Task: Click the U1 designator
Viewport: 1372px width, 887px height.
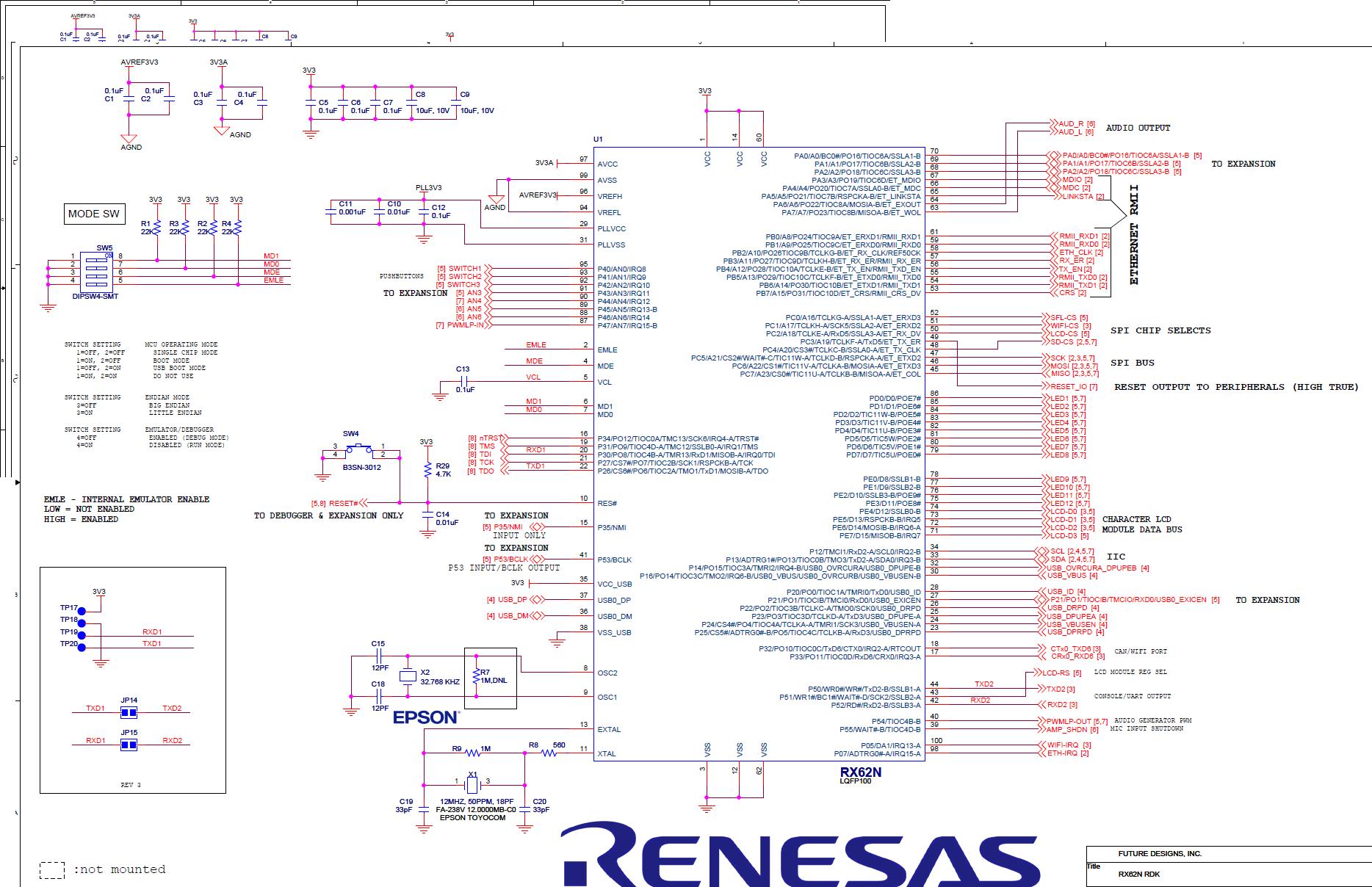Action: [598, 140]
